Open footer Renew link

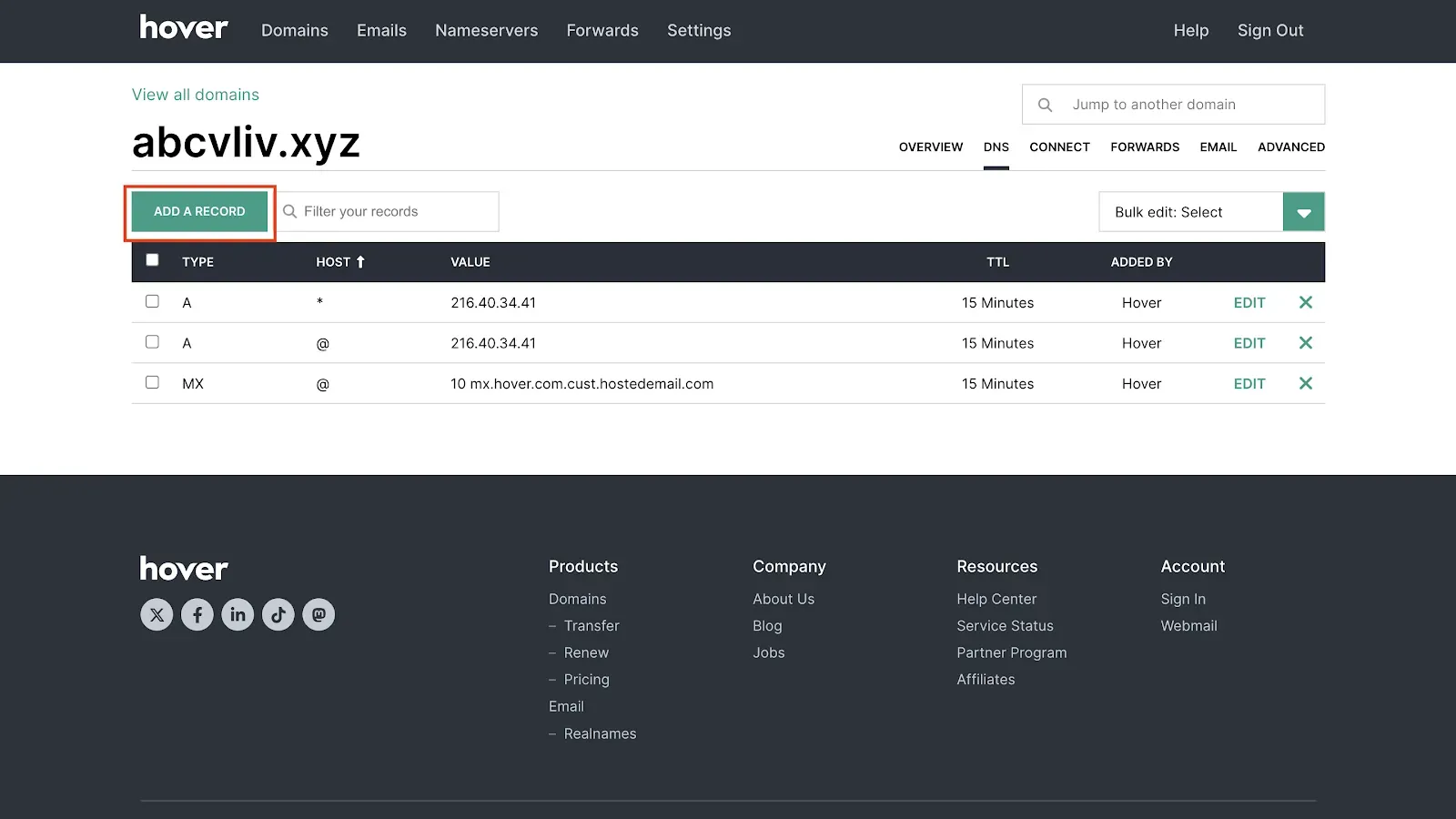pos(586,652)
